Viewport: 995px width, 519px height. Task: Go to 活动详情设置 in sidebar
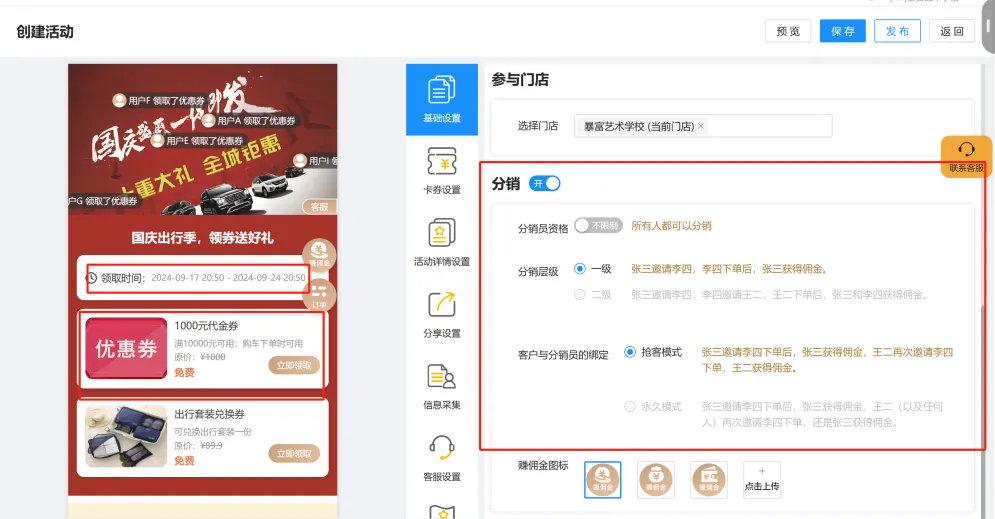click(441, 242)
